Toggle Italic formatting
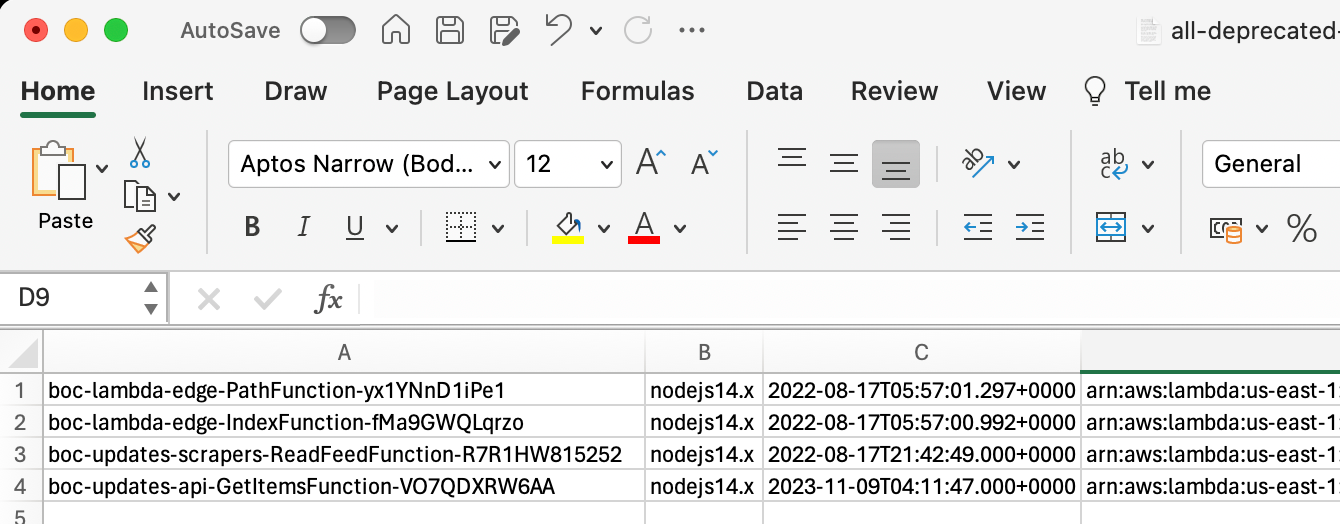 coord(304,228)
